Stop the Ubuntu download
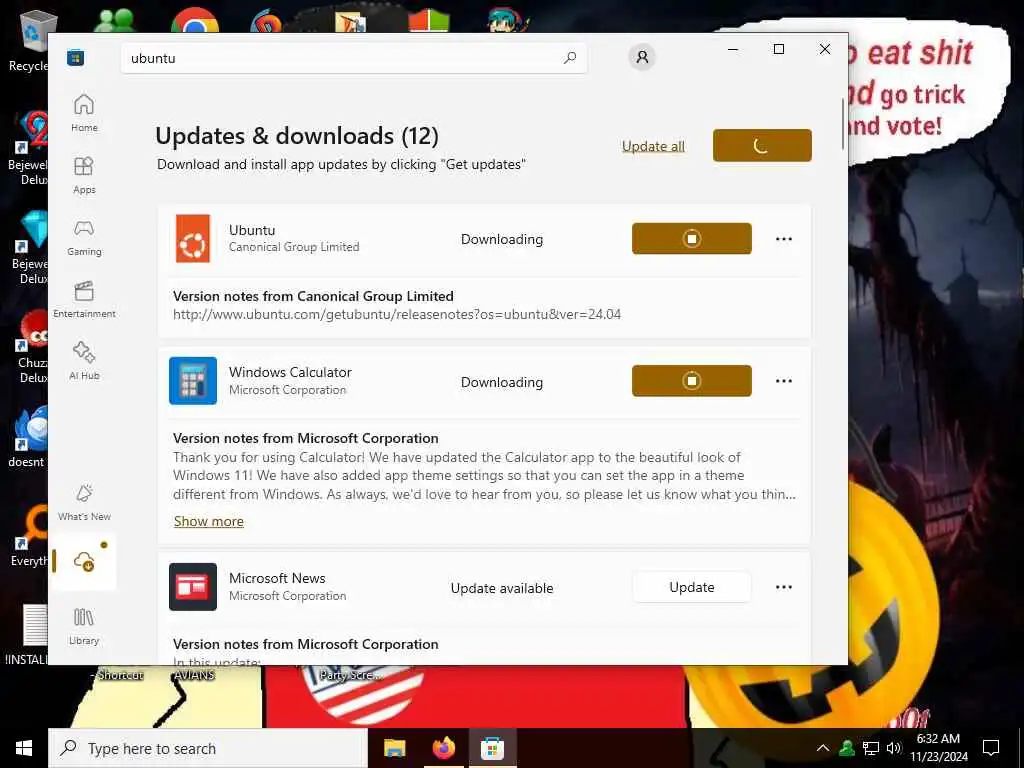The image size is (1024, 768). click(692, 238)
